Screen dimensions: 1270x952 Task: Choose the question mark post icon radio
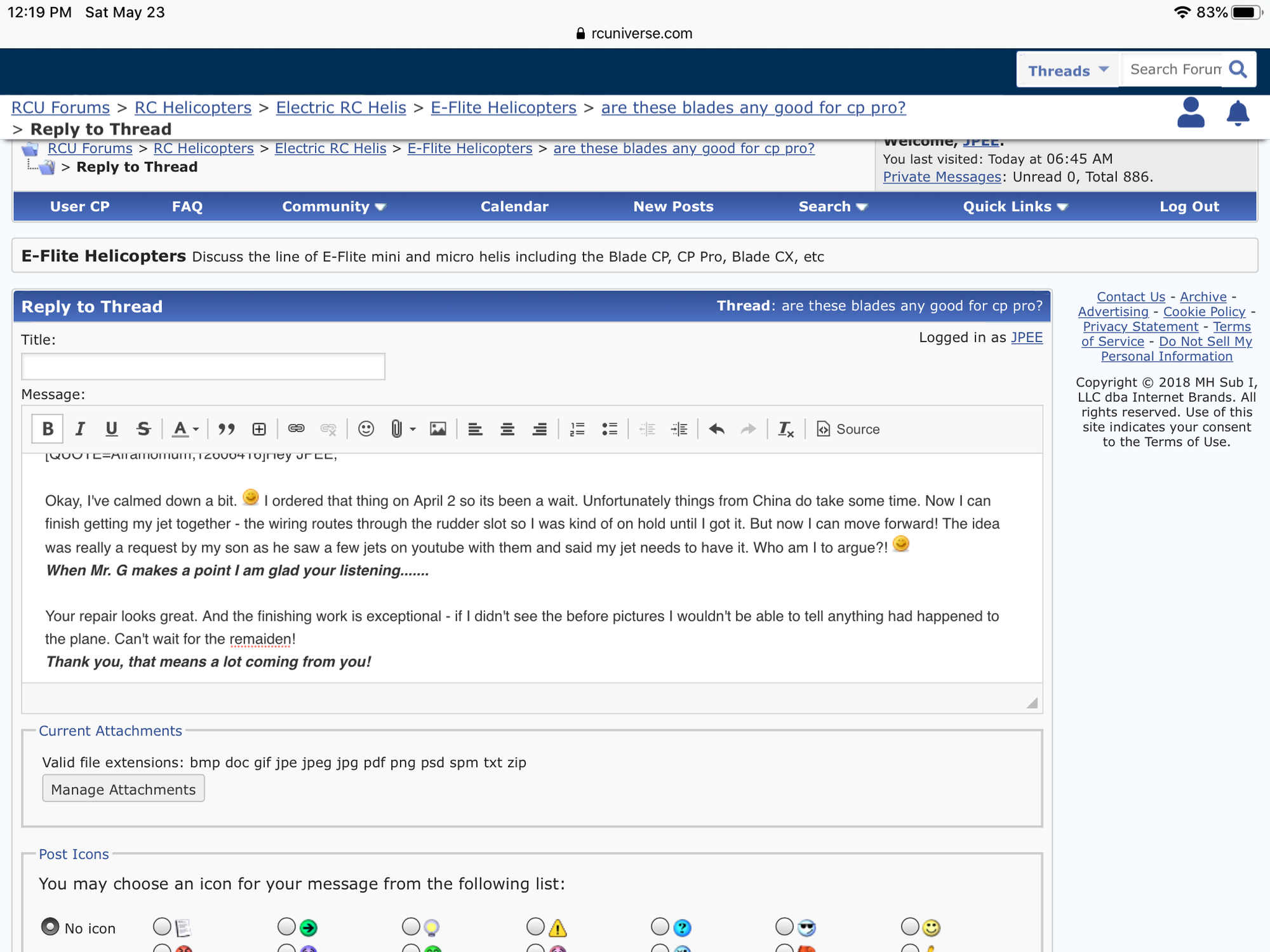(660, 927)
